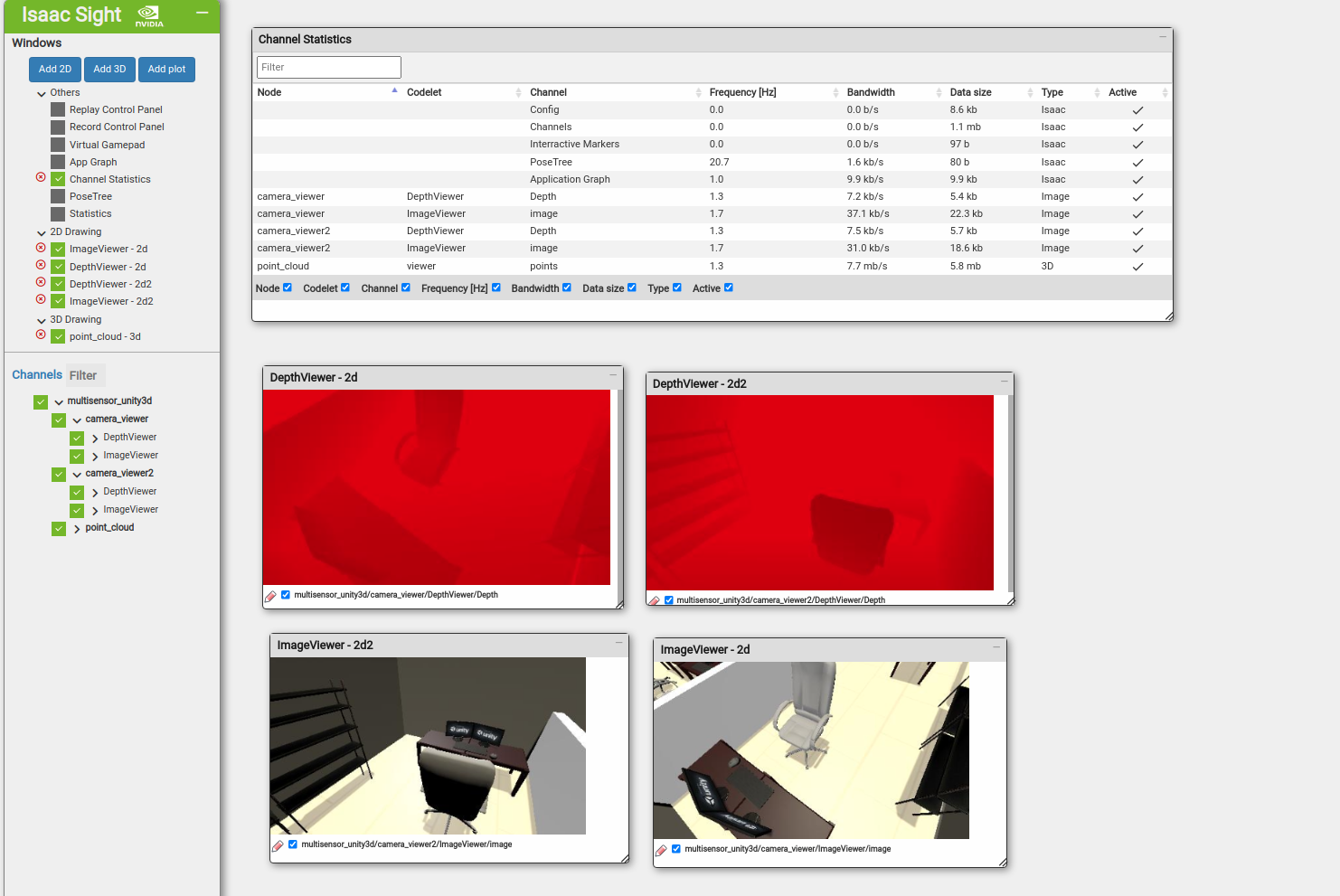Delete the Channel Statistics window via its red X icon
1340x896 pixels.
coord(41,178)
